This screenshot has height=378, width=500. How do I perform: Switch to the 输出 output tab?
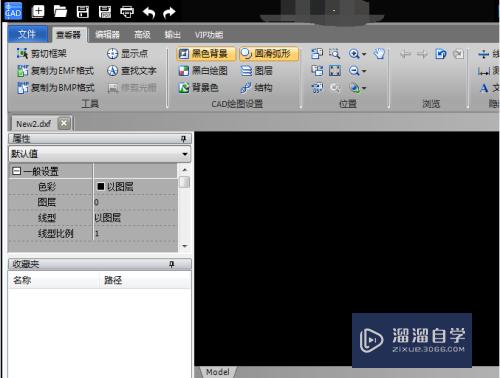(x=172, y=35)
